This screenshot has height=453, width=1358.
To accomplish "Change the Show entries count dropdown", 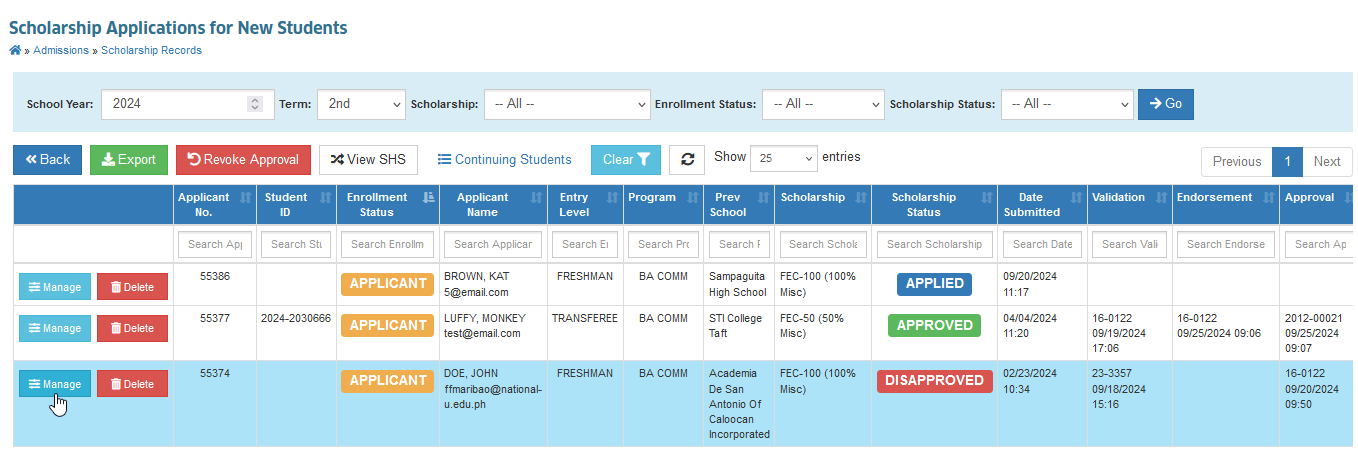I will coord(784,158).
